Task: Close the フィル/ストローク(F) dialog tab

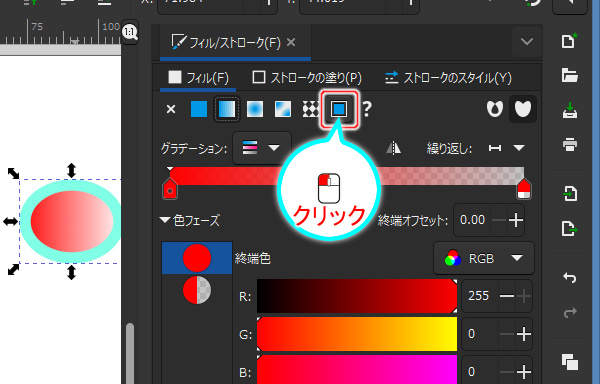Action: pyautogui.click(x=291, y=42)
